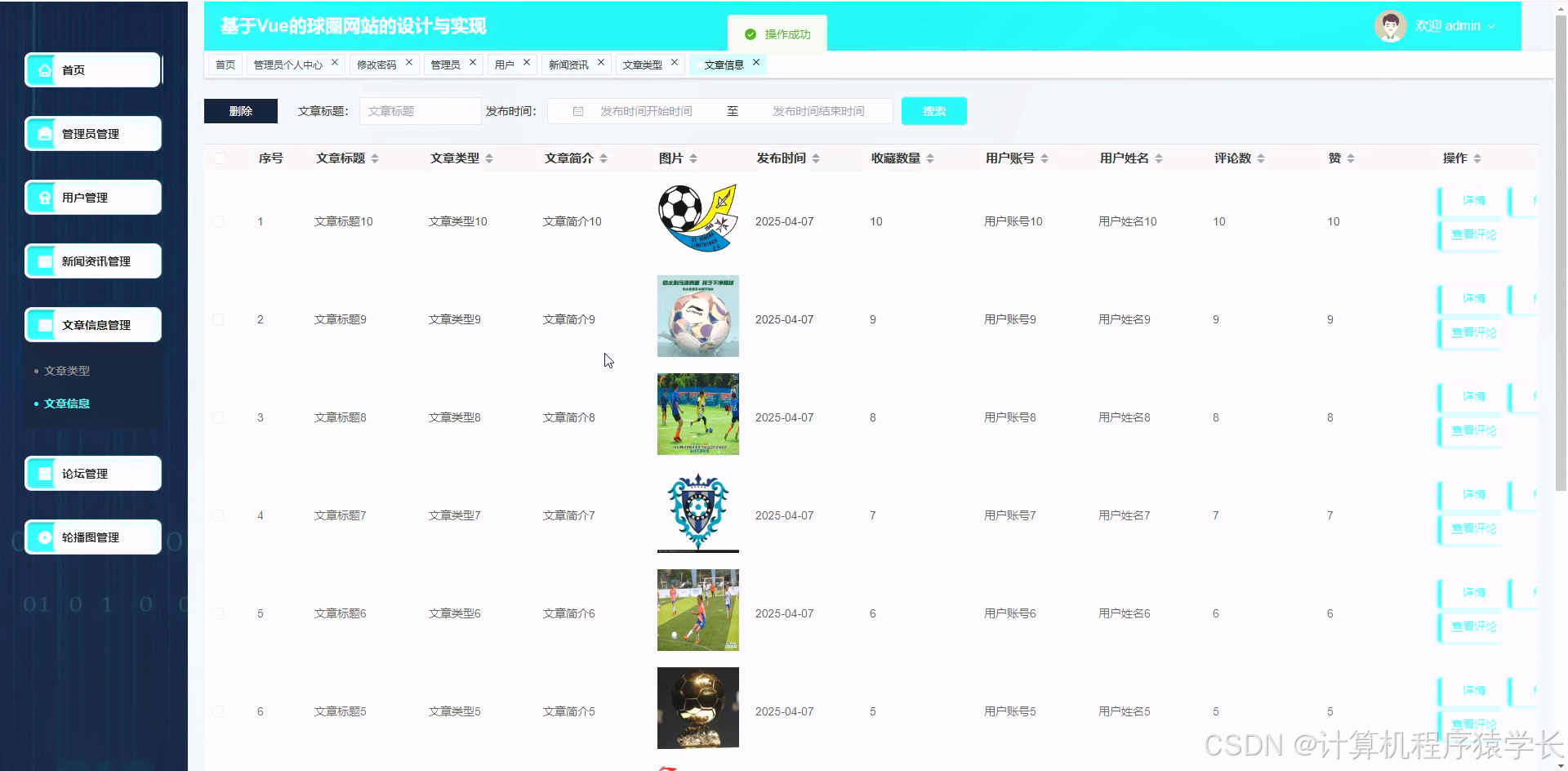Open the 欢迎 admin dropdown arrow
1568x771 pixels.
(x=1491, y=26)
